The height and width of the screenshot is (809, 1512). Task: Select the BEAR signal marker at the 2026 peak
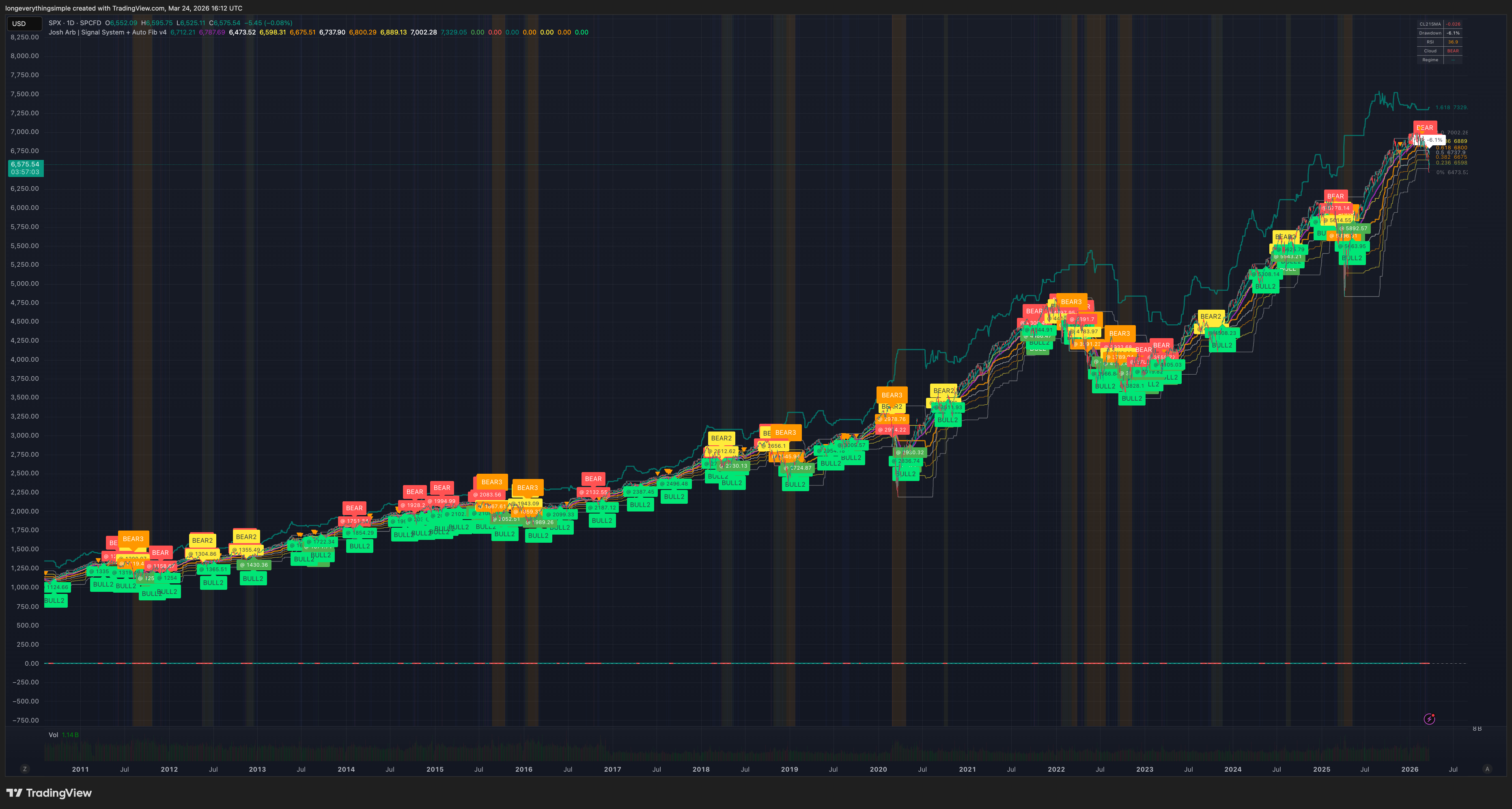coord(1425,127)
